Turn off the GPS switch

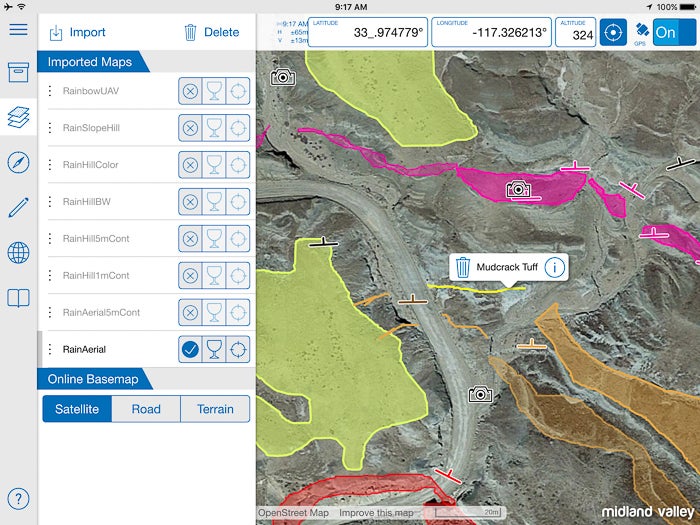tap(674, 32)
